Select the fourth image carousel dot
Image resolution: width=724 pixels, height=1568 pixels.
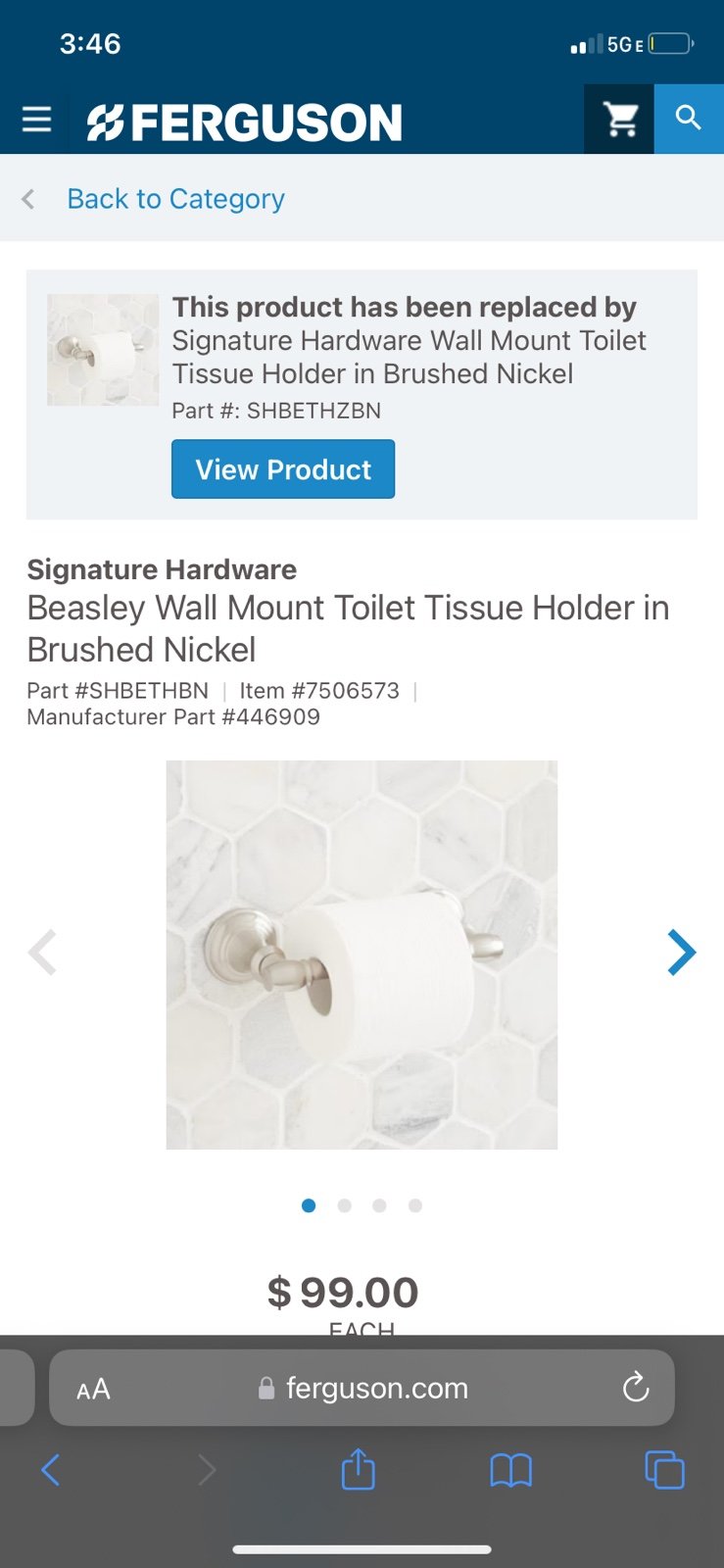[x=415, y=1205]
